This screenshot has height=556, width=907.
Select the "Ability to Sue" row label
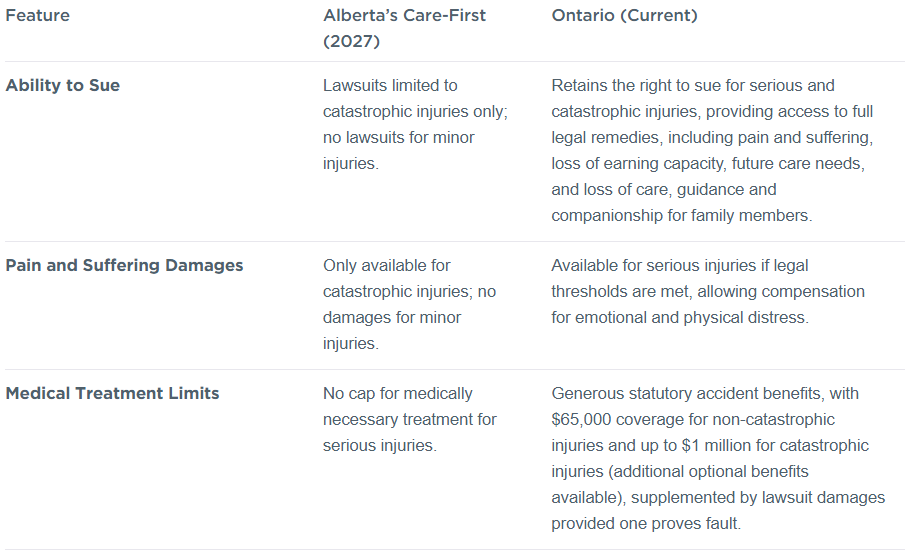[62, 86]
